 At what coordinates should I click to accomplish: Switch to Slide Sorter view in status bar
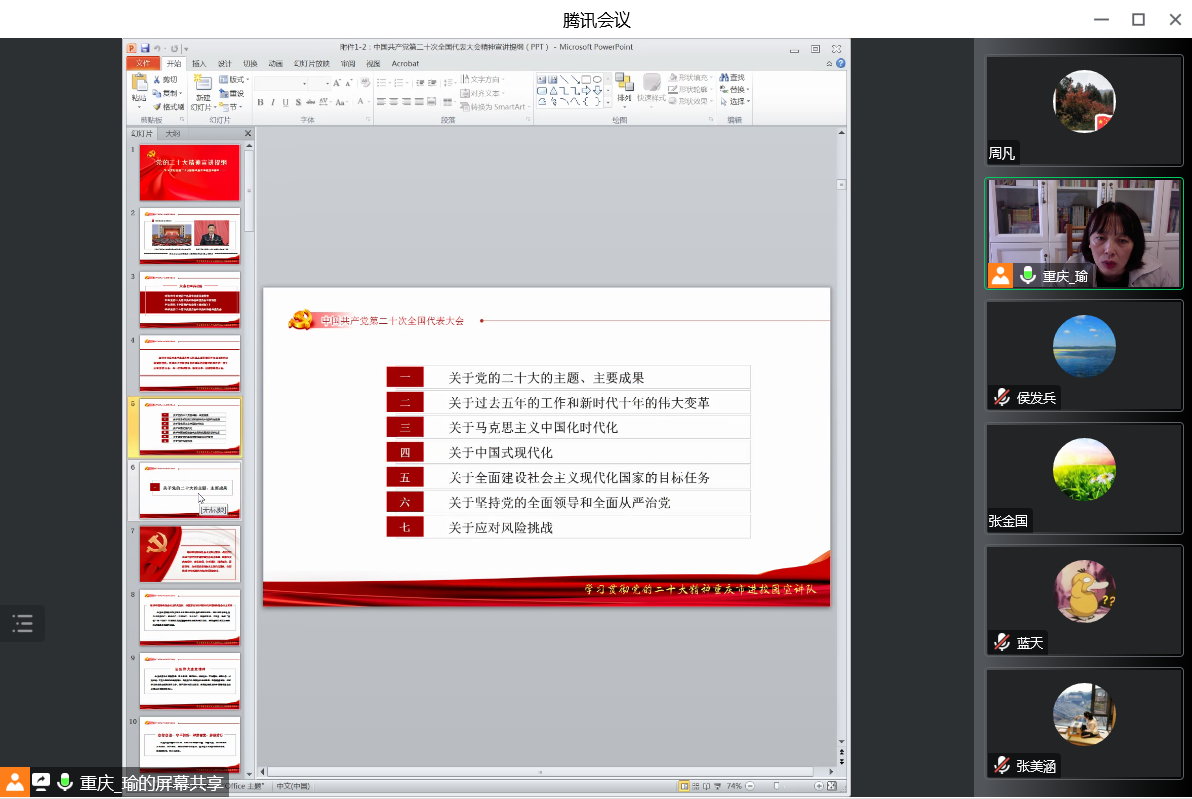click(x=697, y=786)
